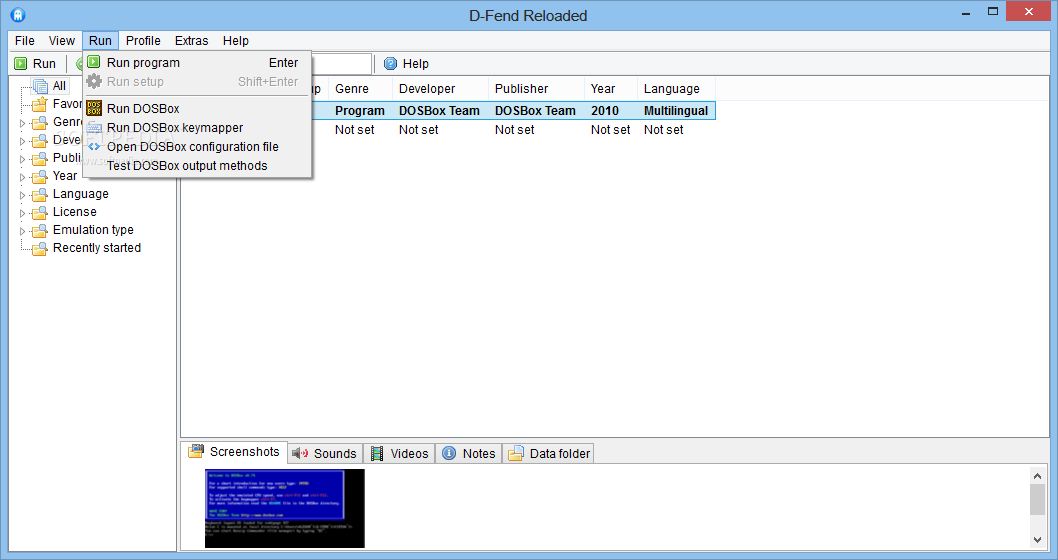Expand the Developer tree node
Screen dimensions: 1058x560
point(22,142)
